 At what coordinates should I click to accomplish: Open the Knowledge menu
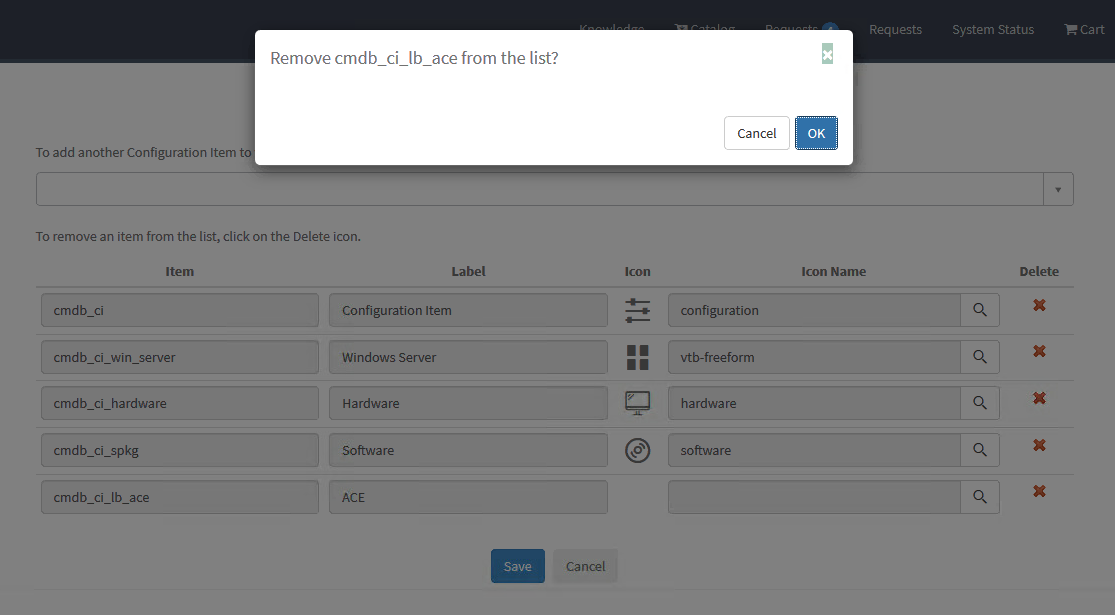point(611,29)
